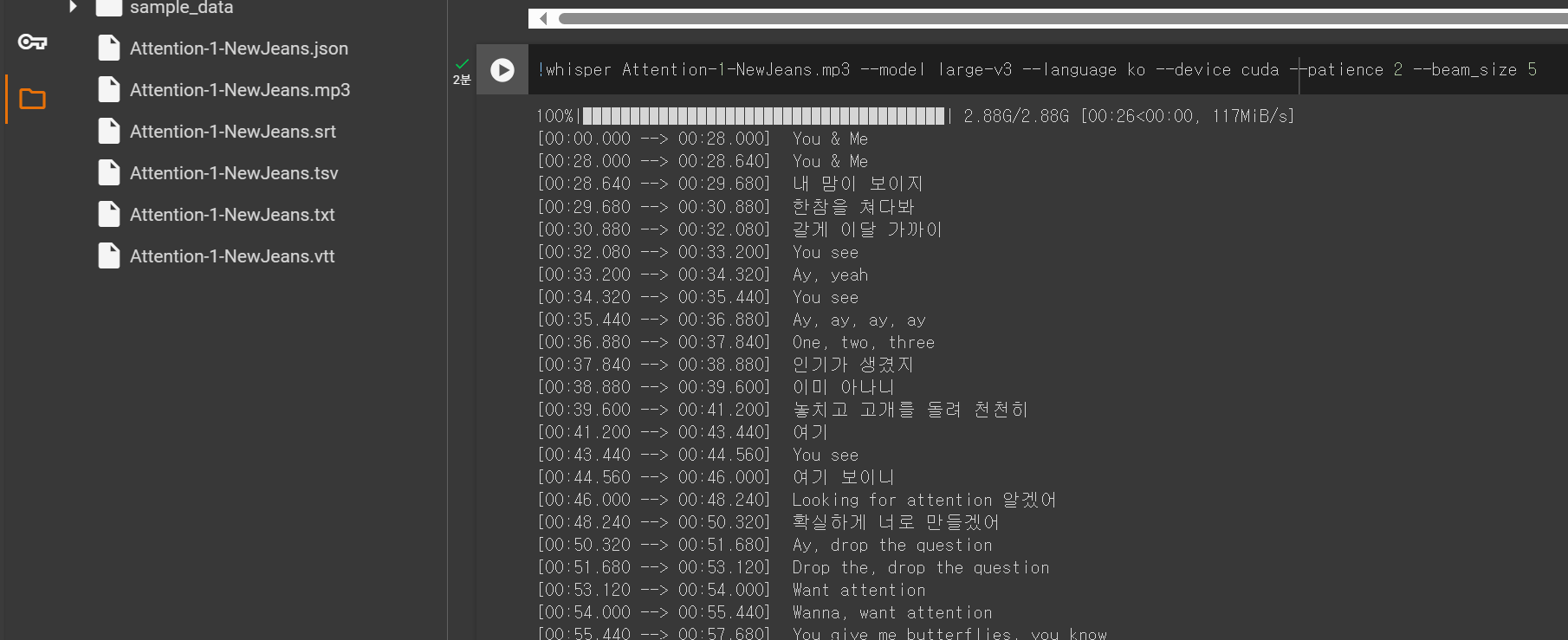This screenshot has width=1568, height=640.
Task: Click output line 'Wanna, want attention'
Action: (x=892, y=612)
